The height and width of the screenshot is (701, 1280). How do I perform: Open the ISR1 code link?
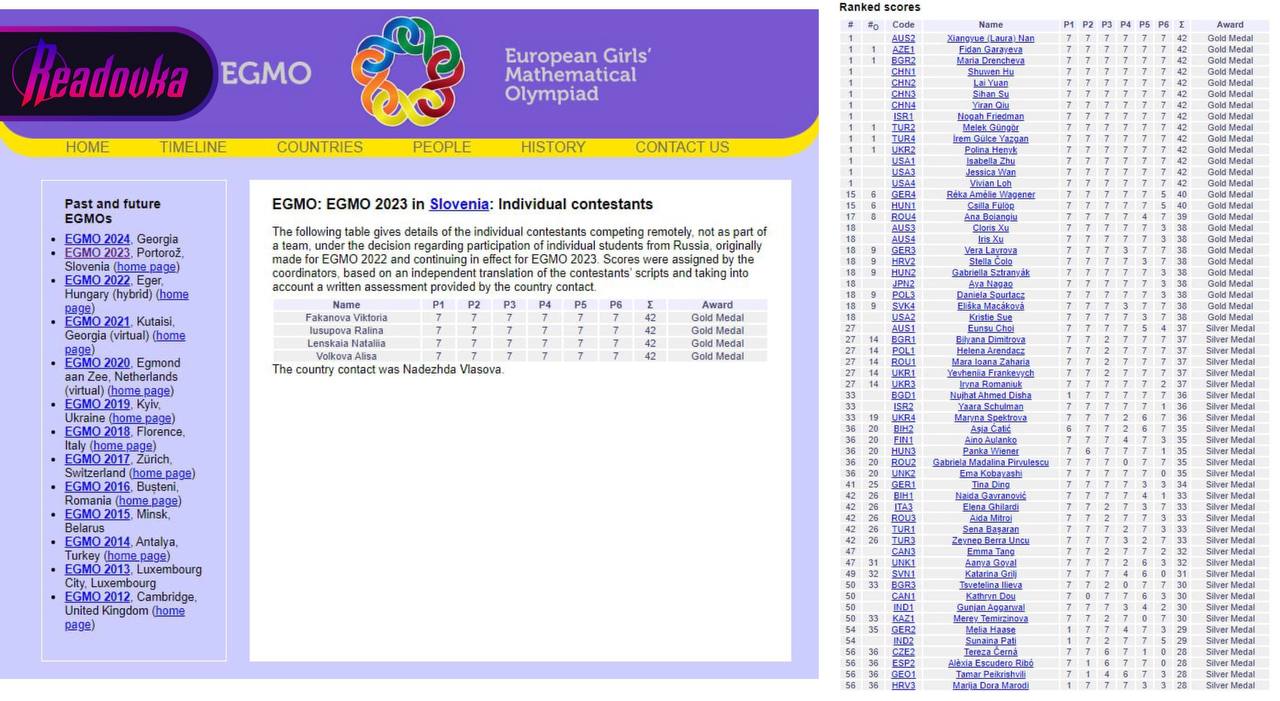click(x=903, y=117)
